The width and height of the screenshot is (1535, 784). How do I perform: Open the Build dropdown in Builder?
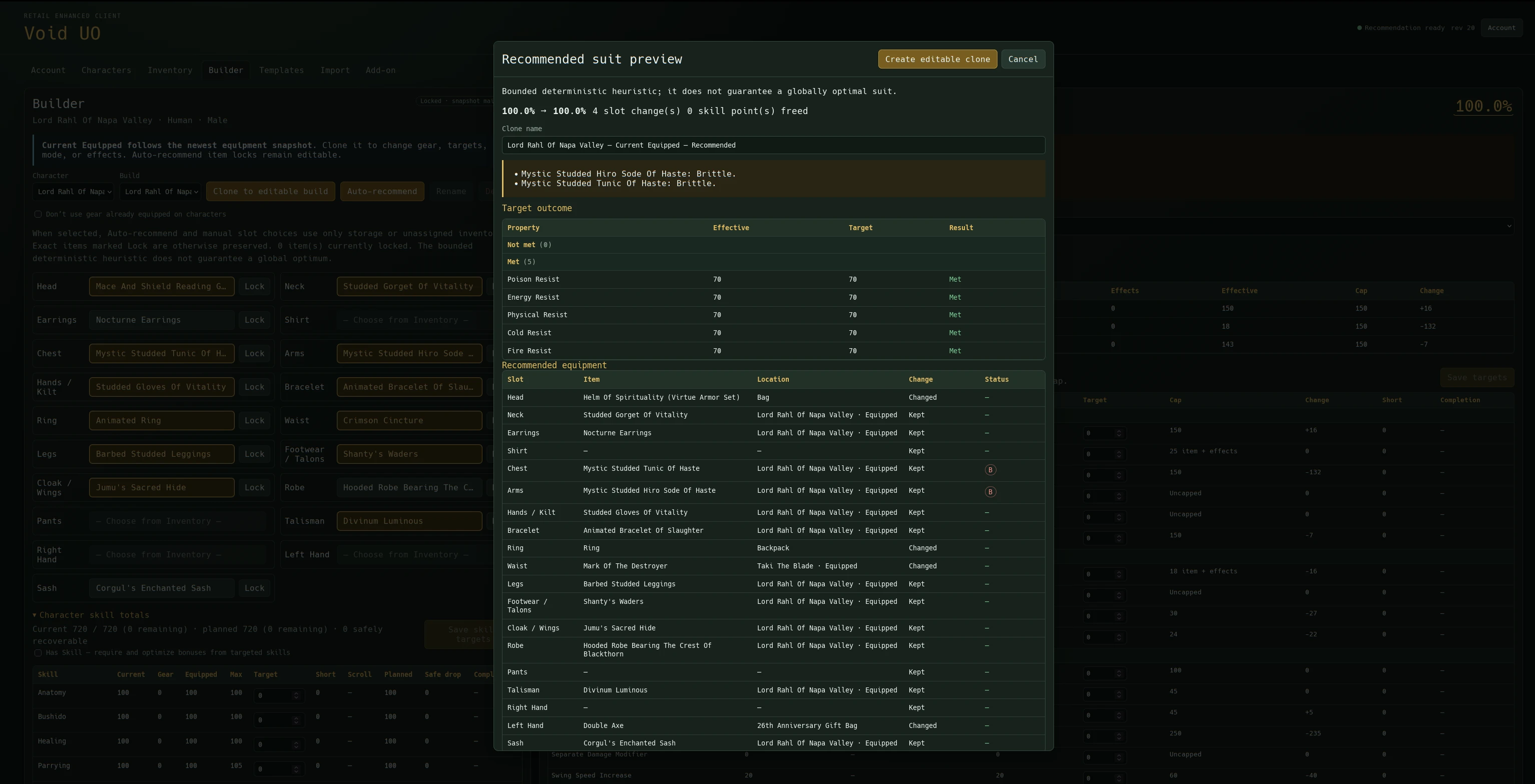click(160, 192)
